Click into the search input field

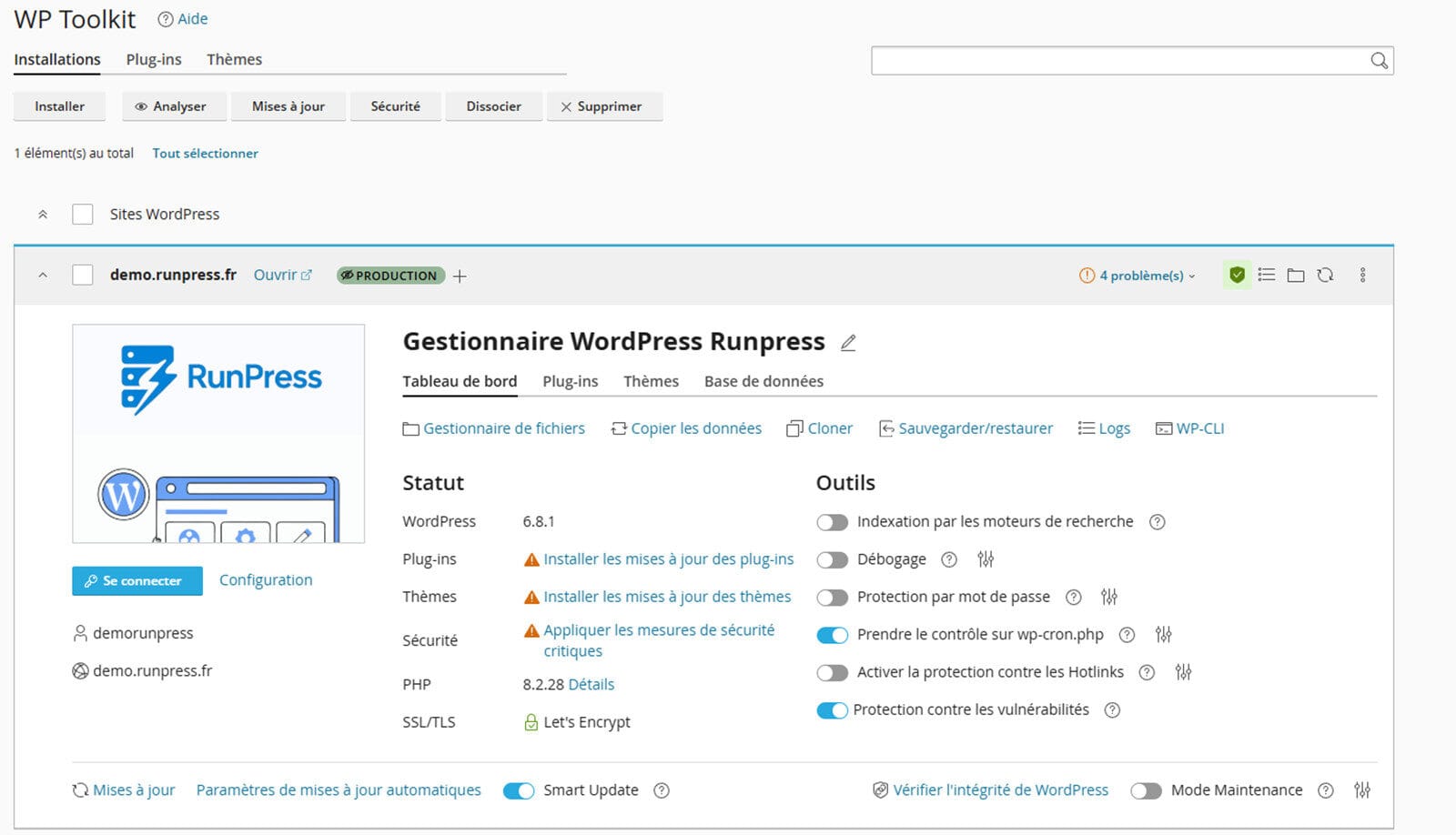click(x=1119, y=61)
